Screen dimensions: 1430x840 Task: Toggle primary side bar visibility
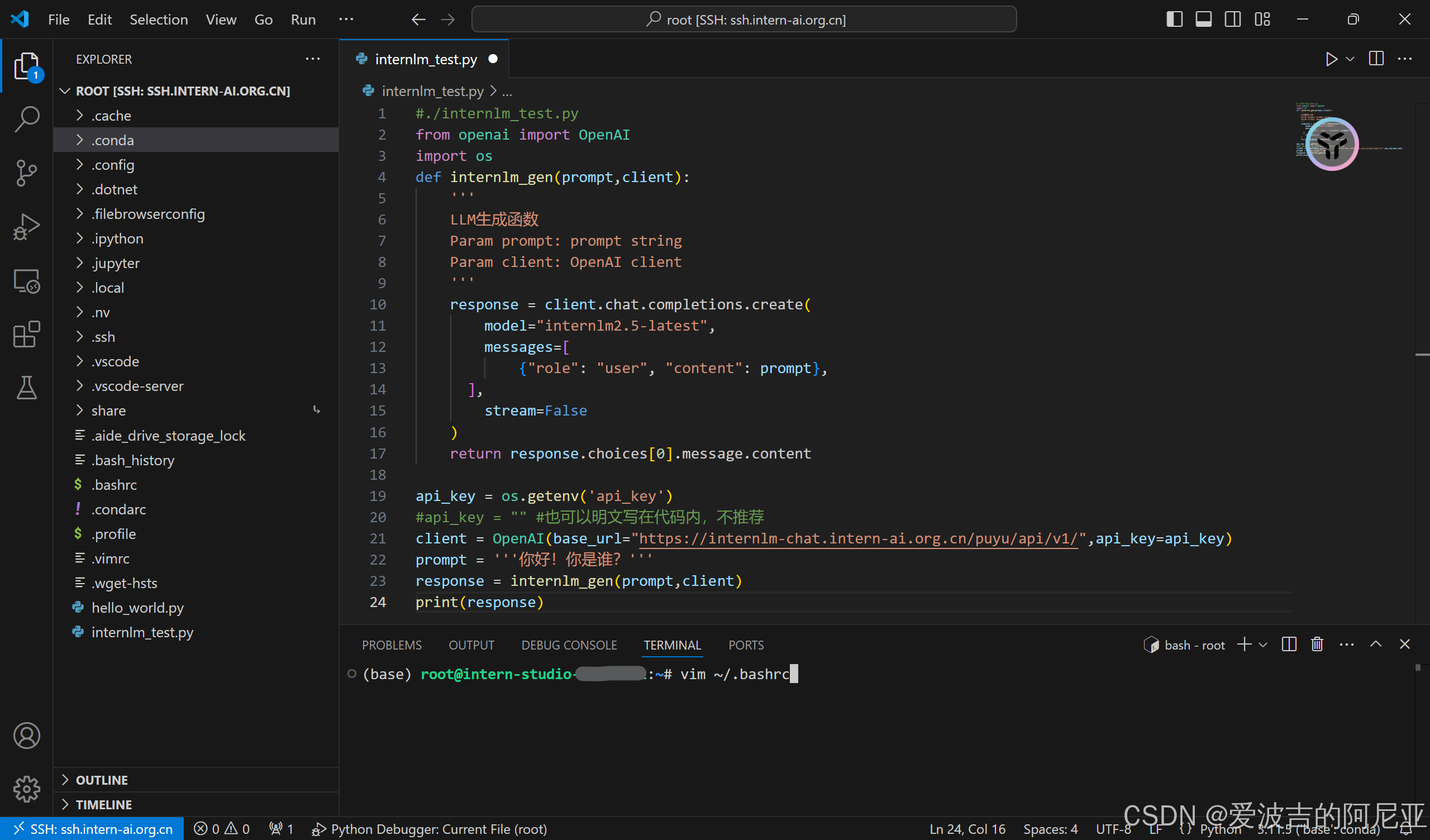click(x=1174, y=20)
